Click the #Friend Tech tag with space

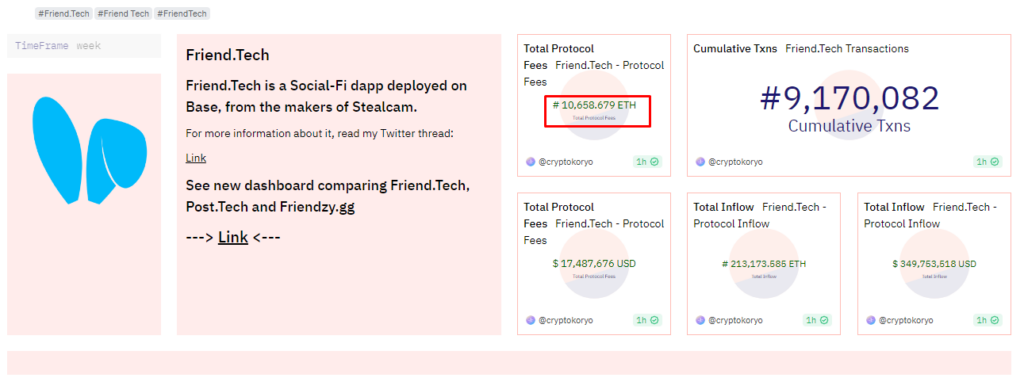tap(123, 13)
